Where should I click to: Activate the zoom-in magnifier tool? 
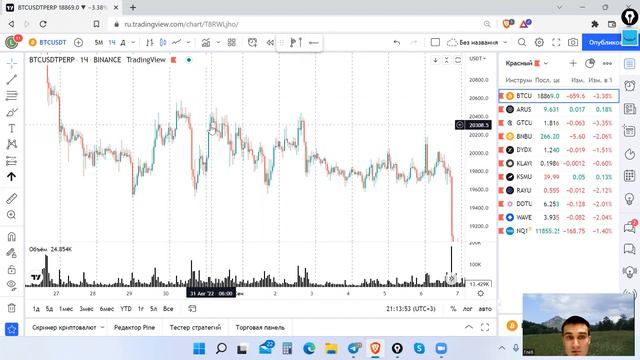point(11,215)
